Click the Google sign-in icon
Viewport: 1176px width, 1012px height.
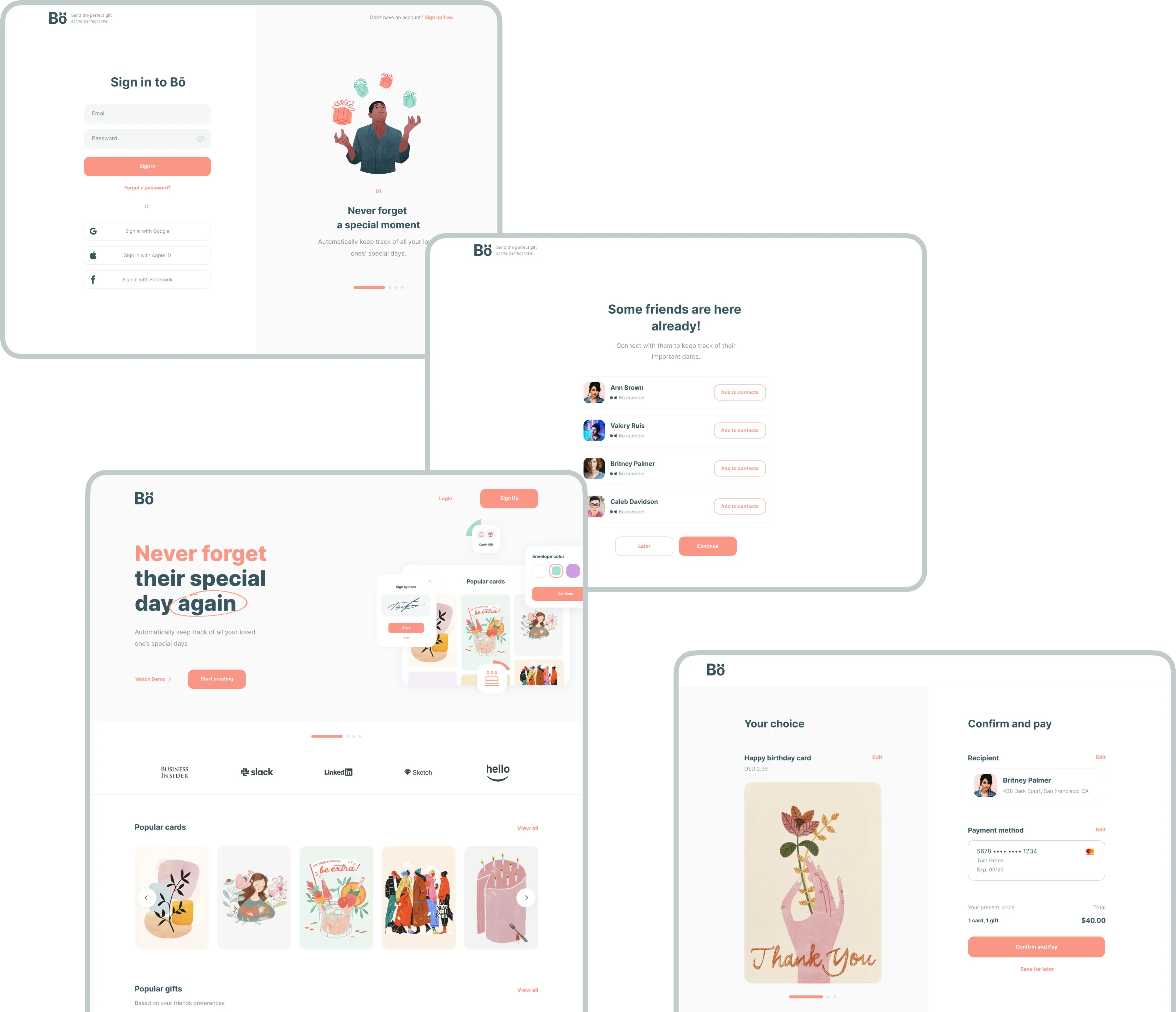pos(93,231)
